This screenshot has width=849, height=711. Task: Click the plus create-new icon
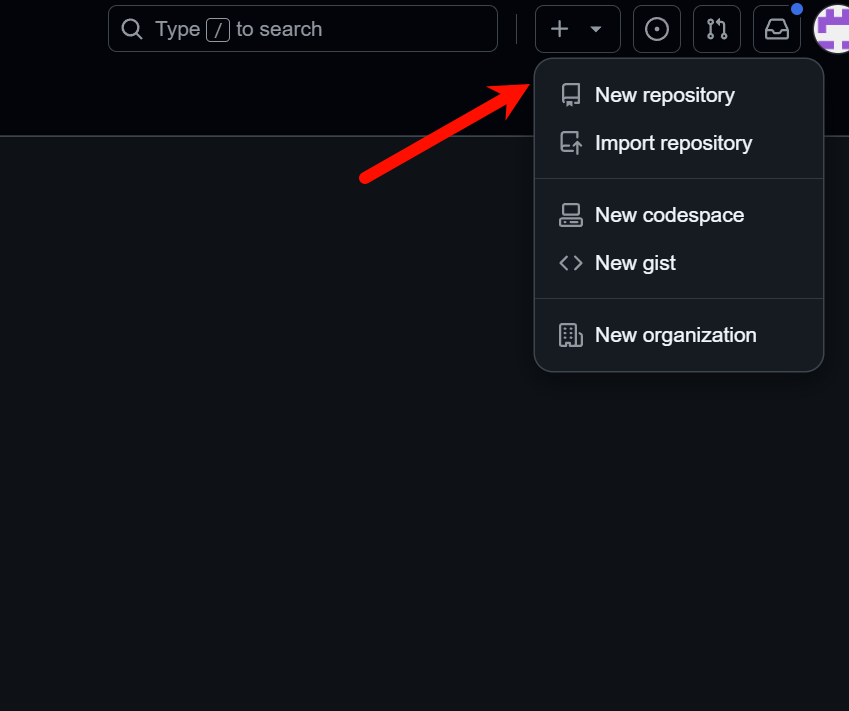pos(559,29)
